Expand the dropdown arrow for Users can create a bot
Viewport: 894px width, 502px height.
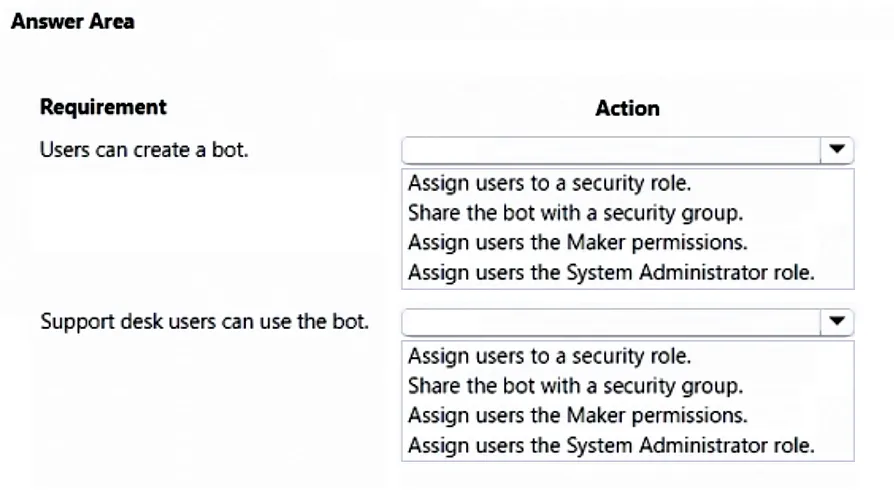(x=836, y=150)
